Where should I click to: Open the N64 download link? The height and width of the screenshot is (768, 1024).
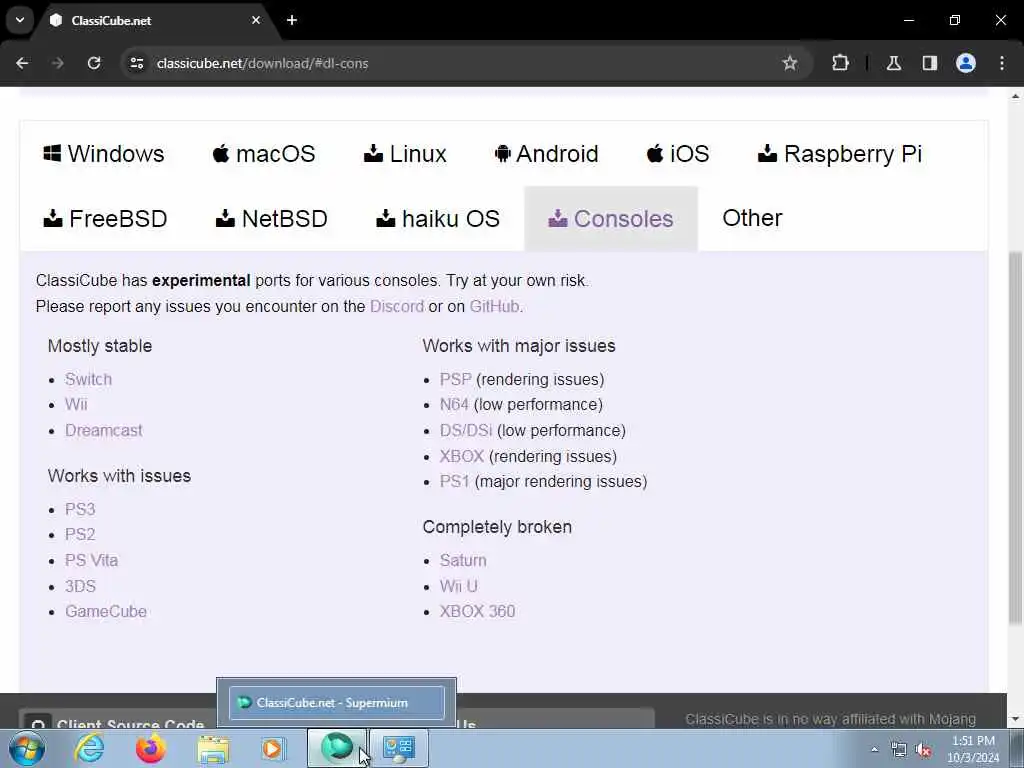point(454,405)
